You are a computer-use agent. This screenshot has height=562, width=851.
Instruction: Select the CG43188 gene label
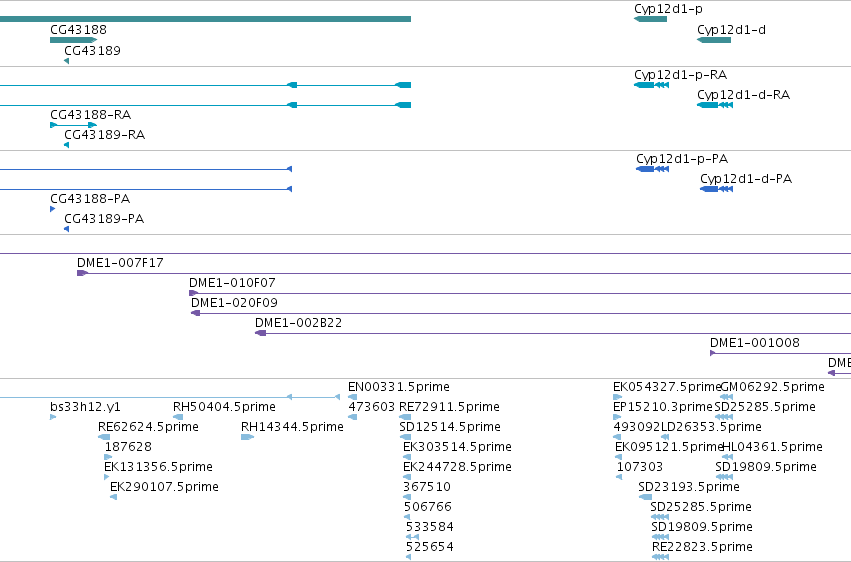(x=78, y=30)
